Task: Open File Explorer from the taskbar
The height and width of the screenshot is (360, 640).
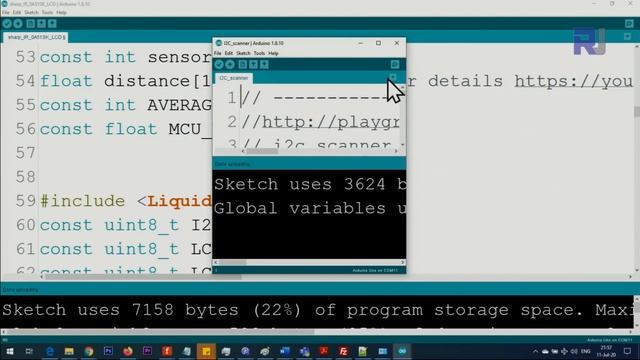Action: (69, 351)
